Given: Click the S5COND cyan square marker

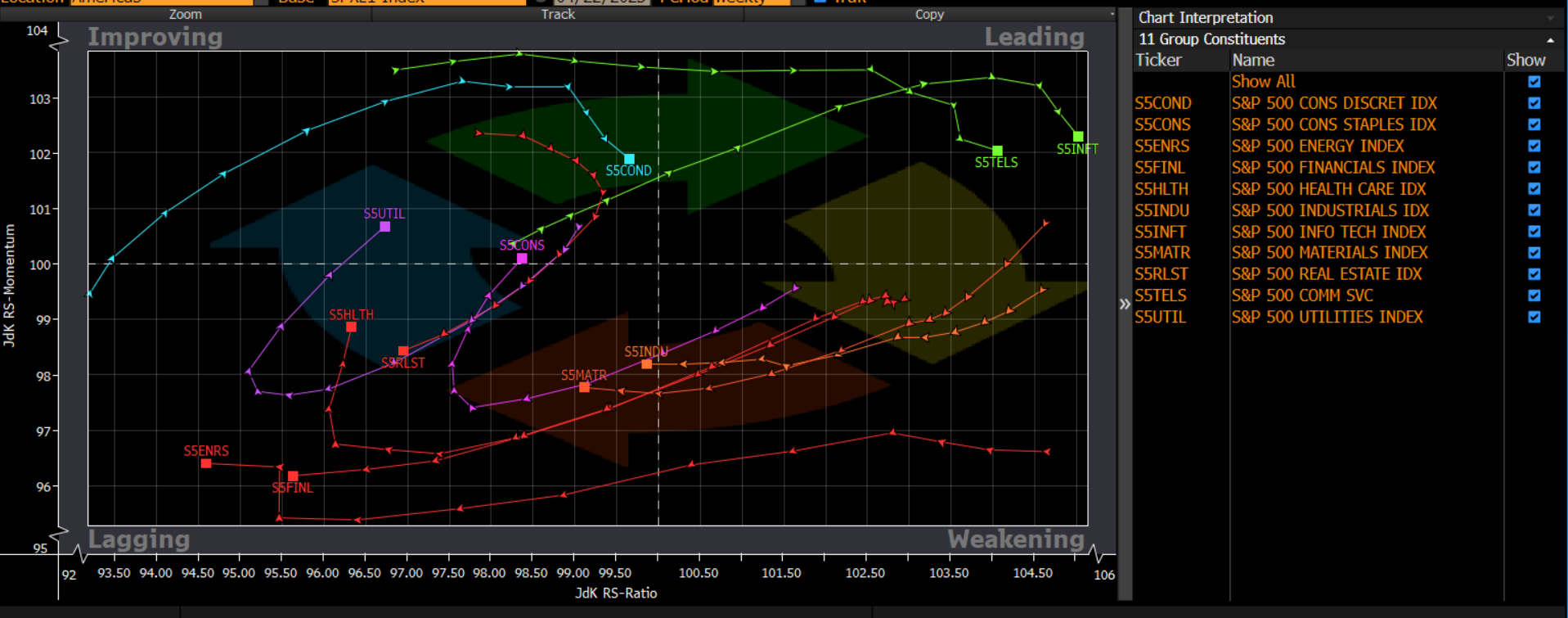Looking at the screenshot, I should [x=629, y=159].
